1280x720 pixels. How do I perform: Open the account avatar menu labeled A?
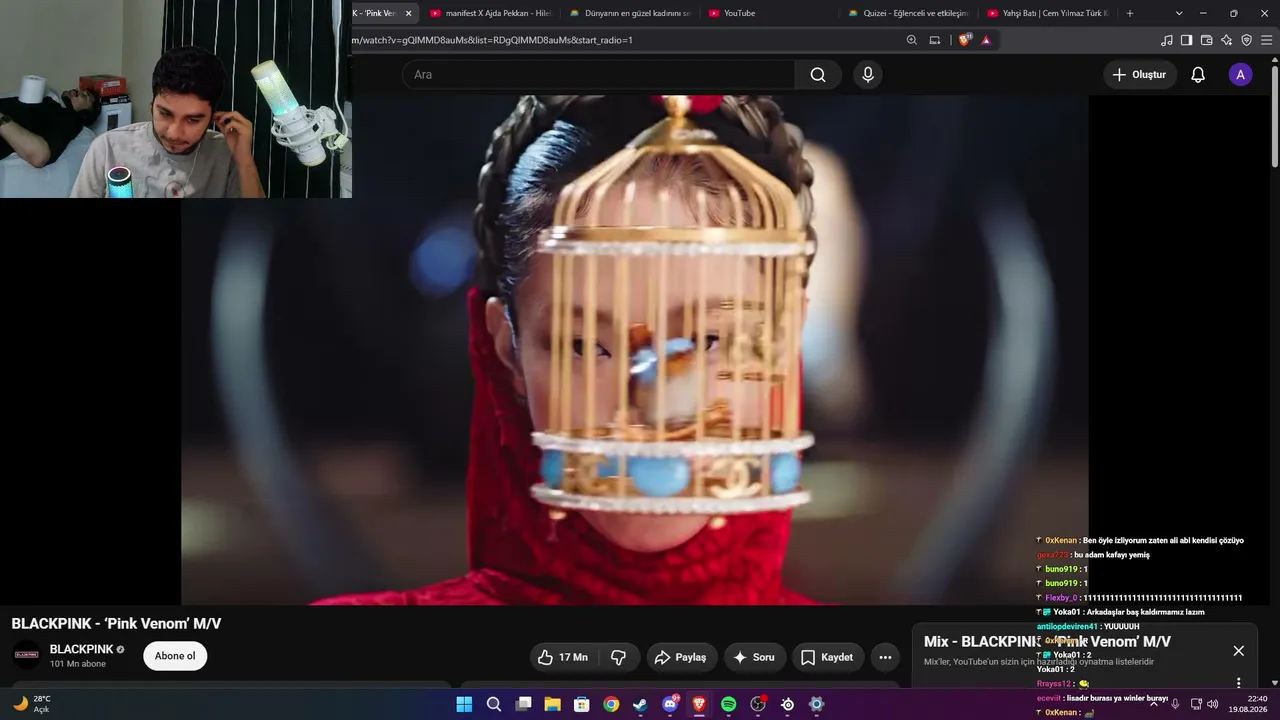[1240, 75]
